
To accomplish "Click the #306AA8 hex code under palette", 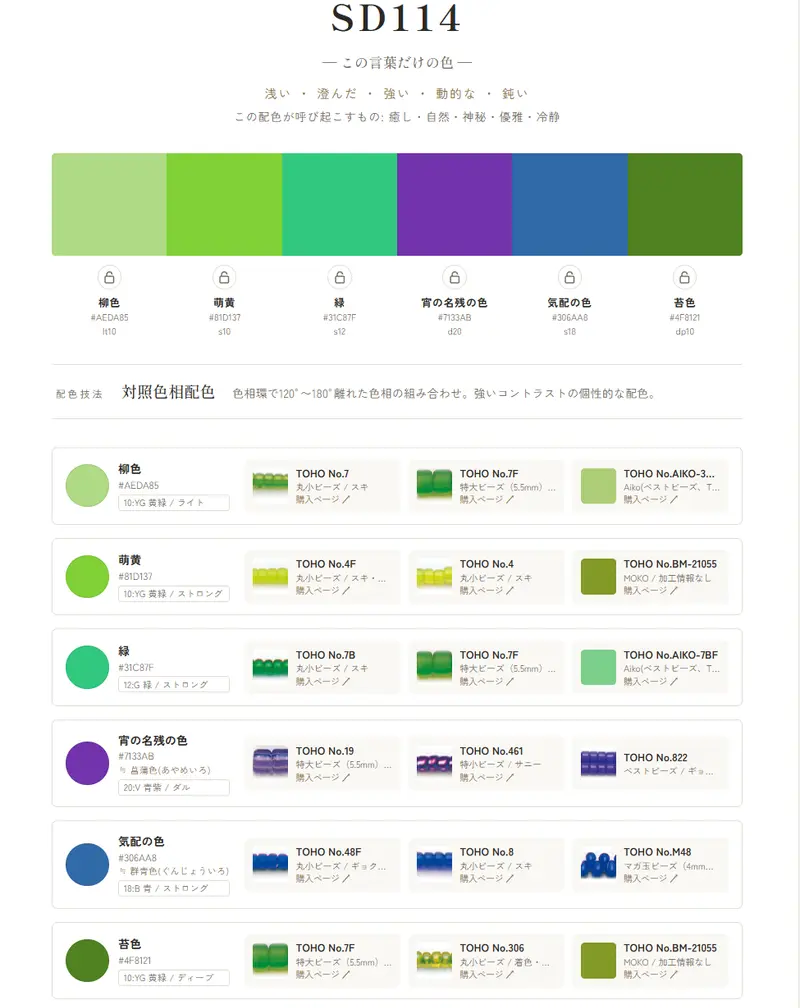I will pos(570,318).
